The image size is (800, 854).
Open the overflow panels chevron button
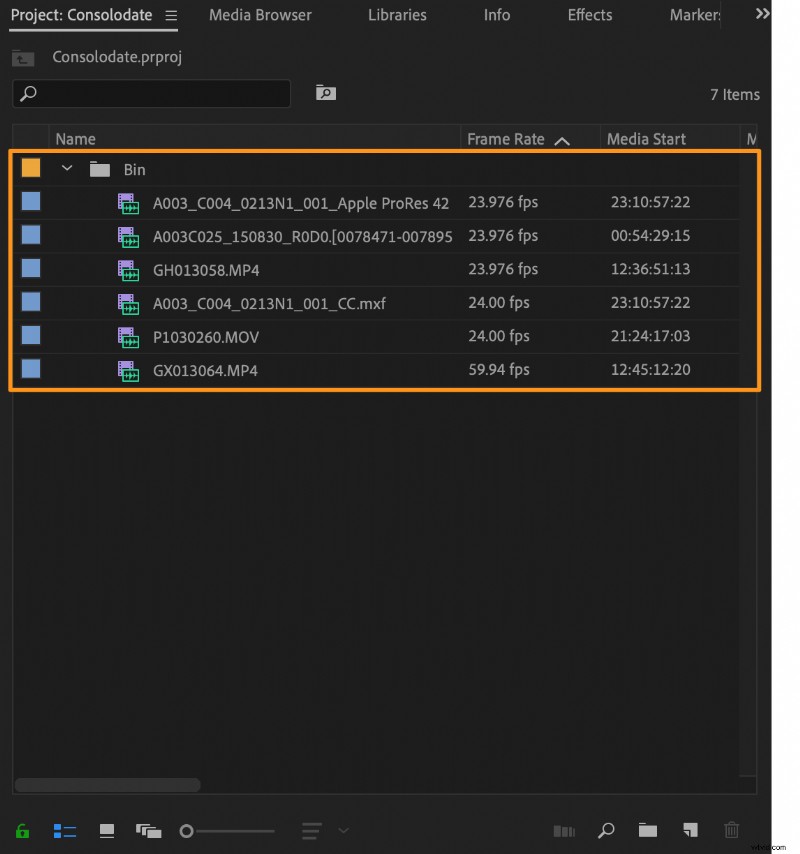tap(762, 14)
